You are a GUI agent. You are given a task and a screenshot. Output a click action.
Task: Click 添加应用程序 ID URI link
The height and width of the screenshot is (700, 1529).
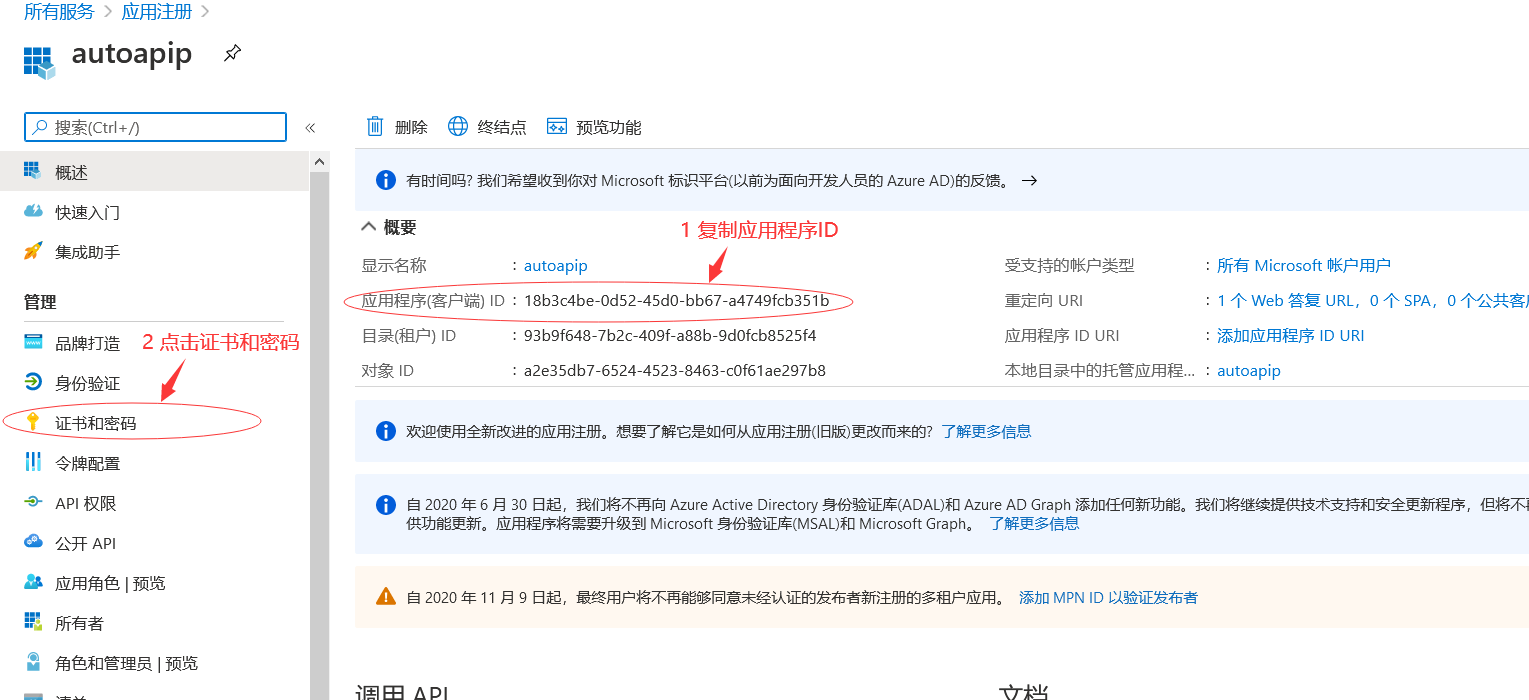(x=1290, y=335)
